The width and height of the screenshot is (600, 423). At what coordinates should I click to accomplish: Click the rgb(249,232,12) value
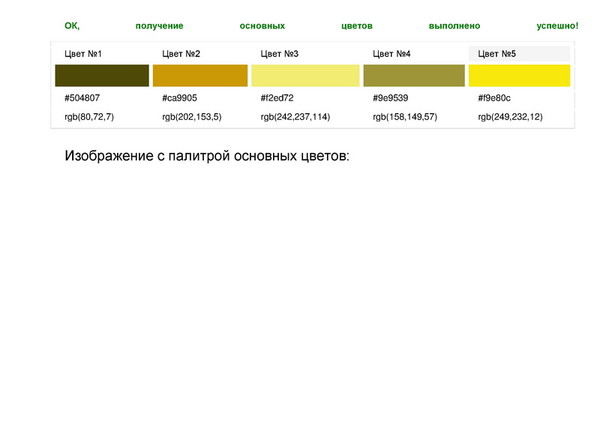tap(510, 117)
